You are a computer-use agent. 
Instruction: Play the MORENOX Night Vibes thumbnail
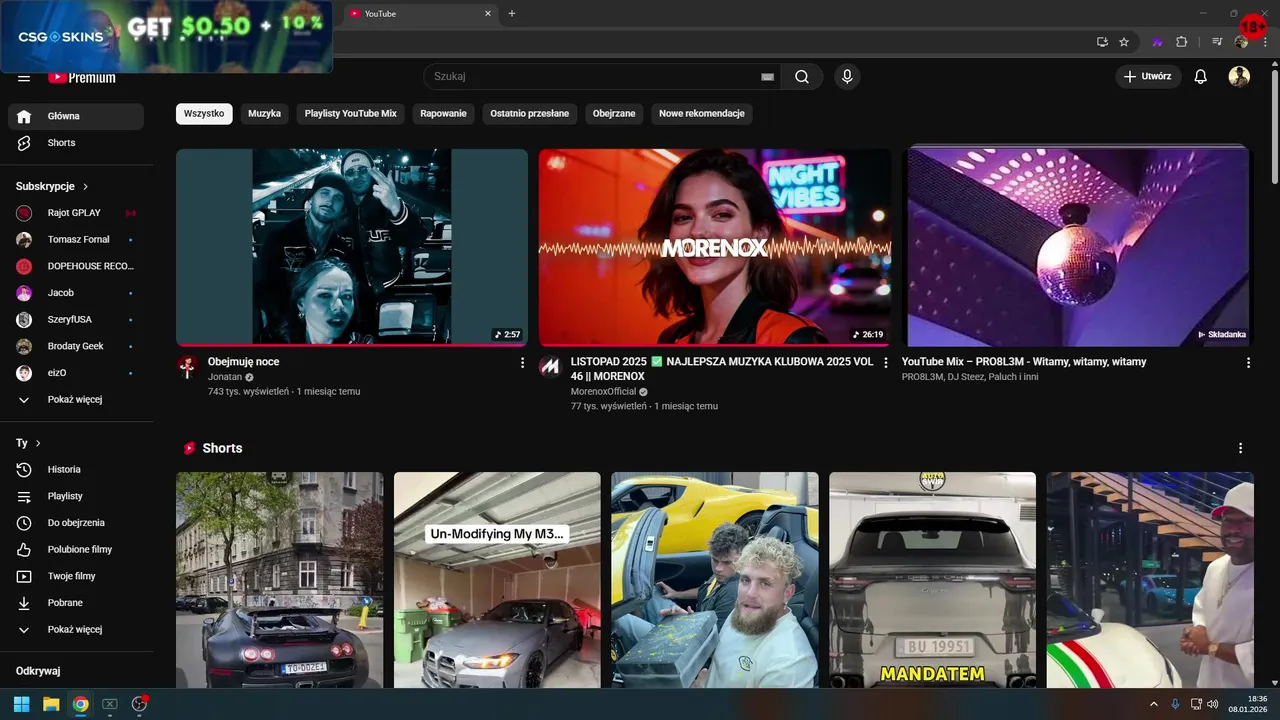point(715,247)
